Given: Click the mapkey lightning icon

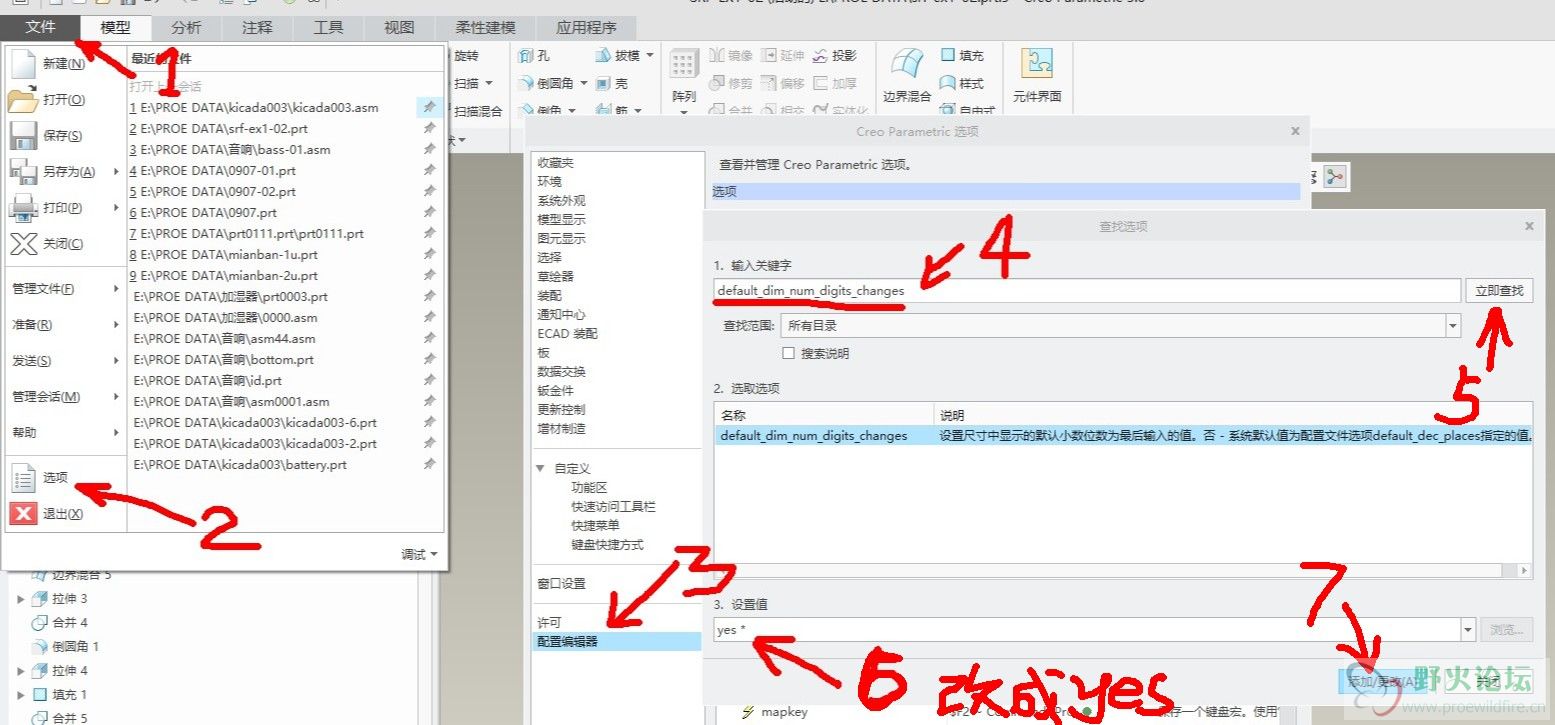Looking at the screenshot, I should 747,712.
